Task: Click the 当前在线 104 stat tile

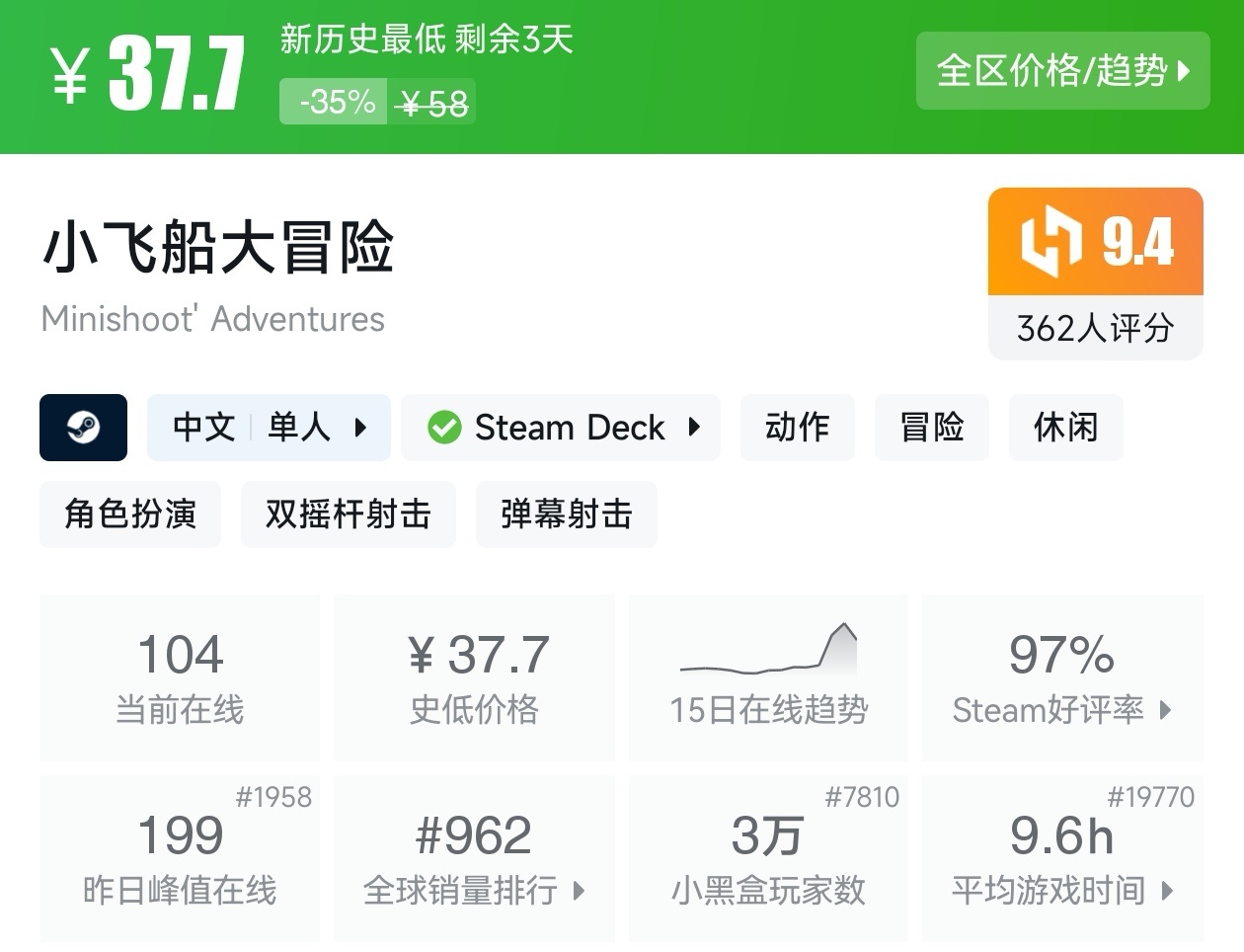Action: coord(180,677)
